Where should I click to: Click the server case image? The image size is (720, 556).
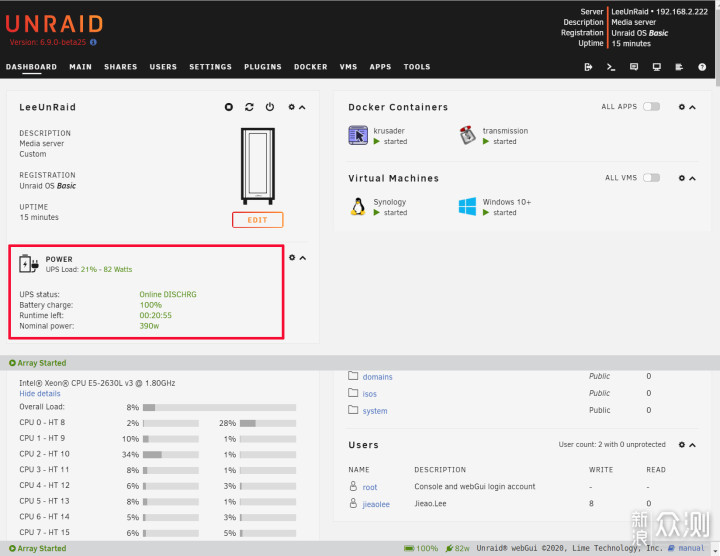[x=258, y=166]
